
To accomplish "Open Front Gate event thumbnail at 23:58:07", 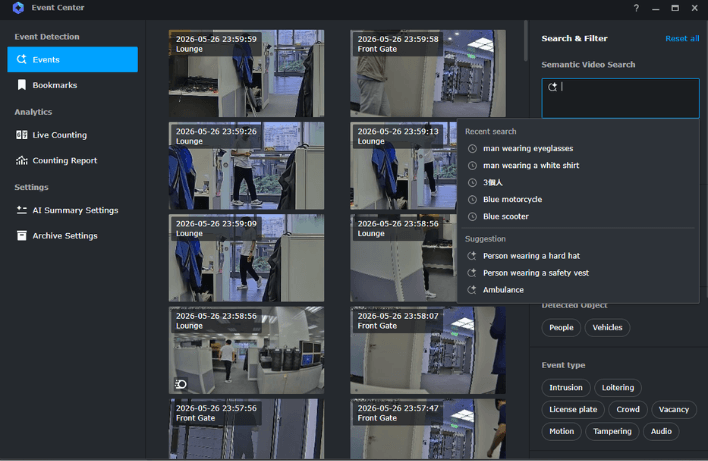I will (428, 350).
